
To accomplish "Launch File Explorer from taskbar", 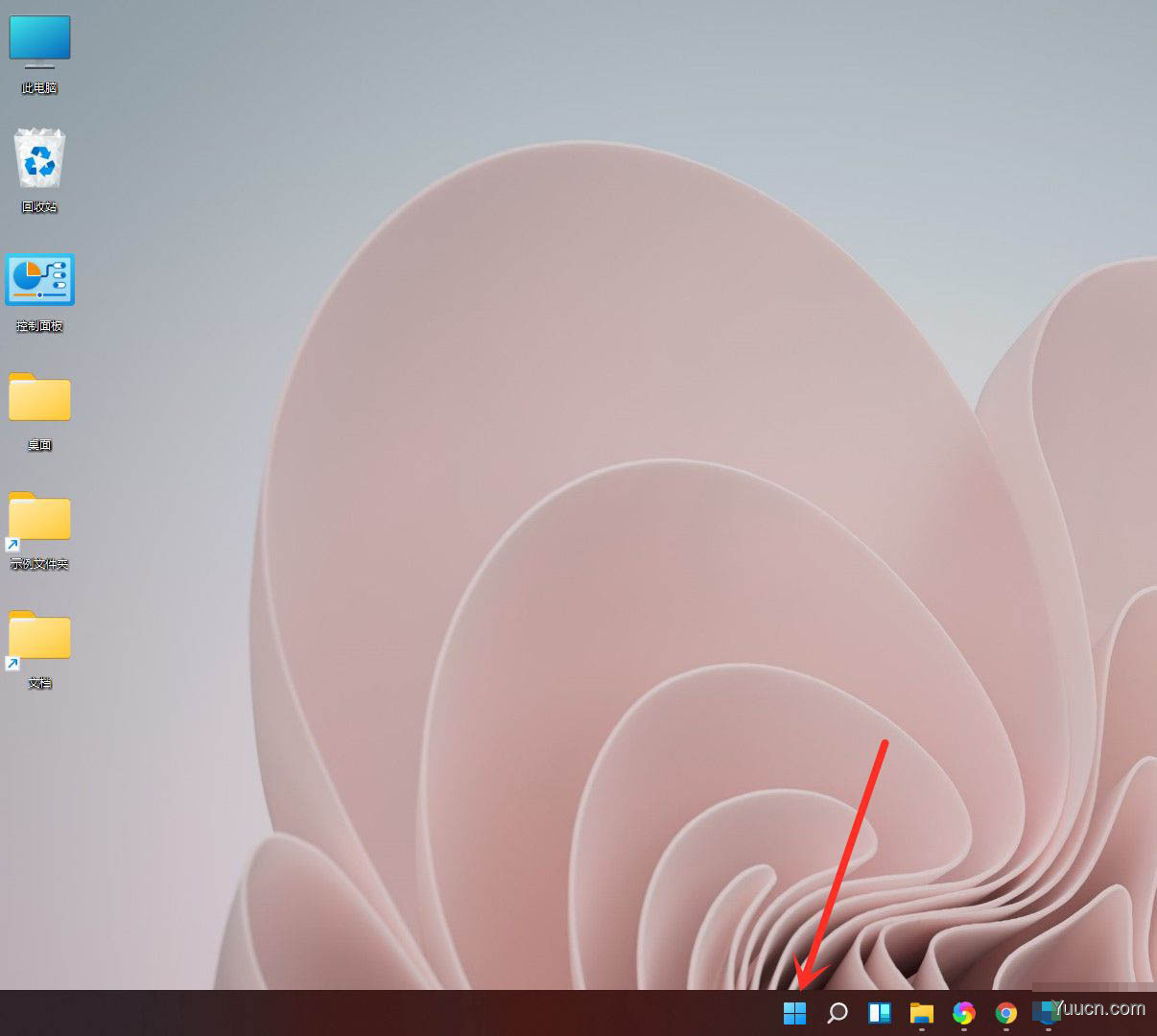I will pyautogui.click(x=922, y=1013).
